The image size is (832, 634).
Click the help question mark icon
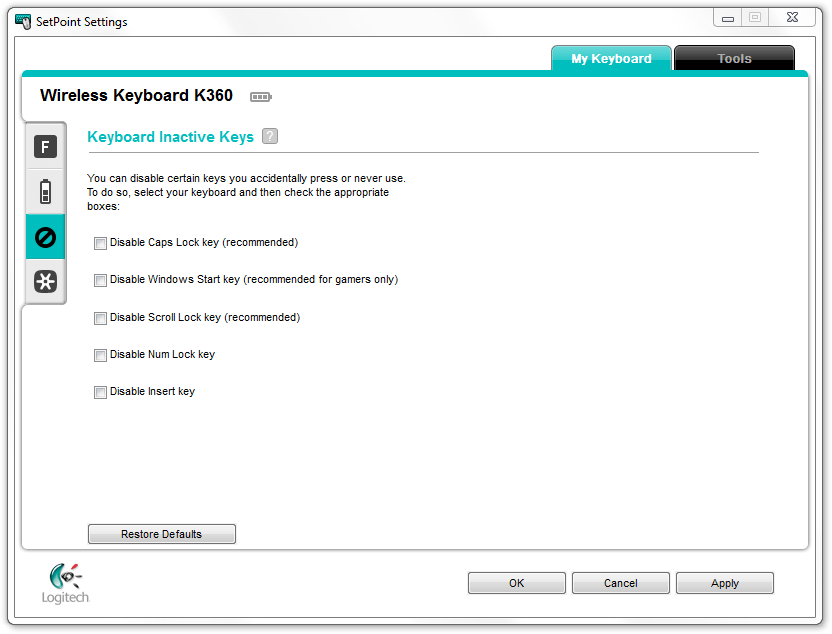pos(270,137)
